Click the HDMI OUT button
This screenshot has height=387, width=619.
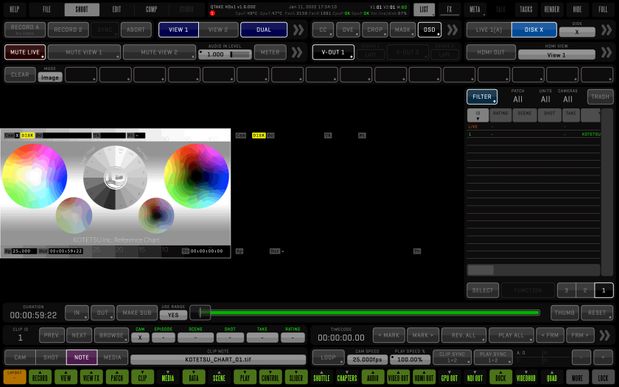tap(491, 52)
